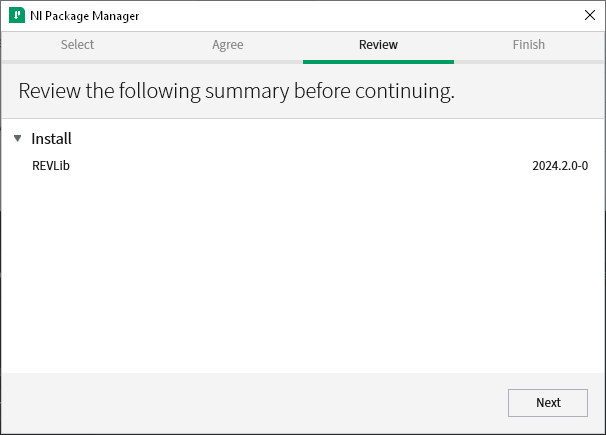Close the NI Package Manager window
Screen dimensions: 606x435
pos(589,16)
